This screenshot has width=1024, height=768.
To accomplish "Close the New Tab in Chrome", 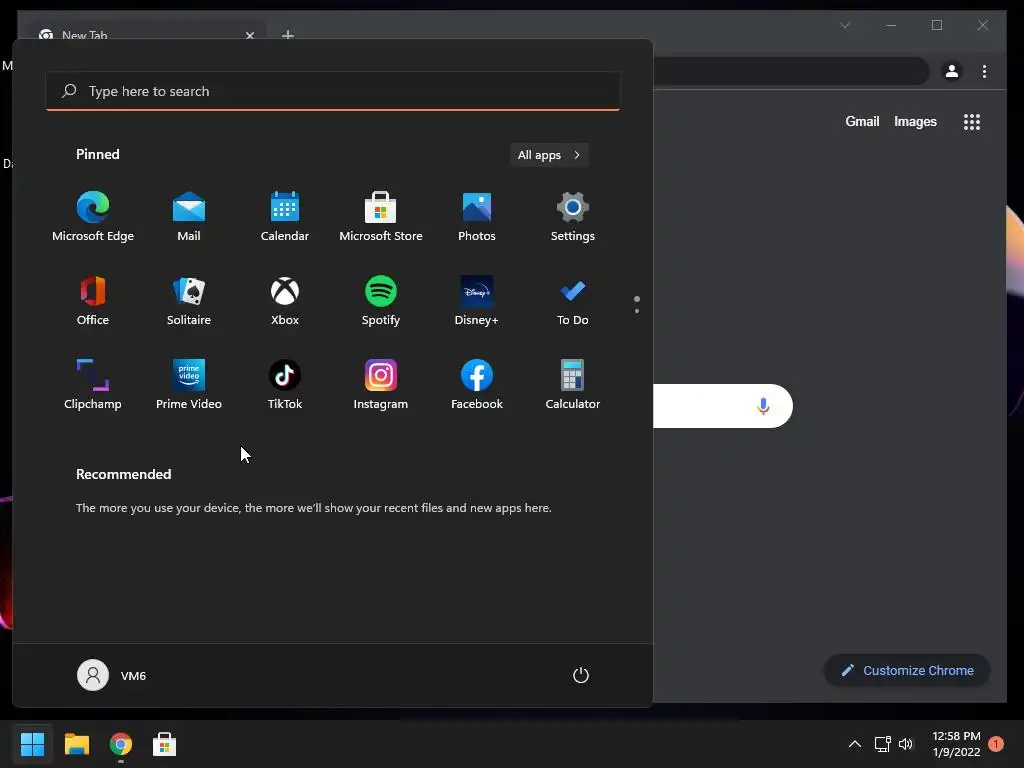I will [249, 35].
